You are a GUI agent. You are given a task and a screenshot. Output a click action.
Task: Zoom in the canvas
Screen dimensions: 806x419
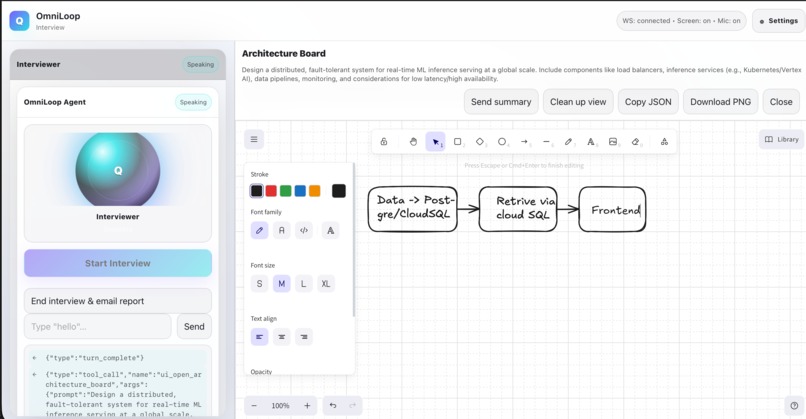(307, 406)
